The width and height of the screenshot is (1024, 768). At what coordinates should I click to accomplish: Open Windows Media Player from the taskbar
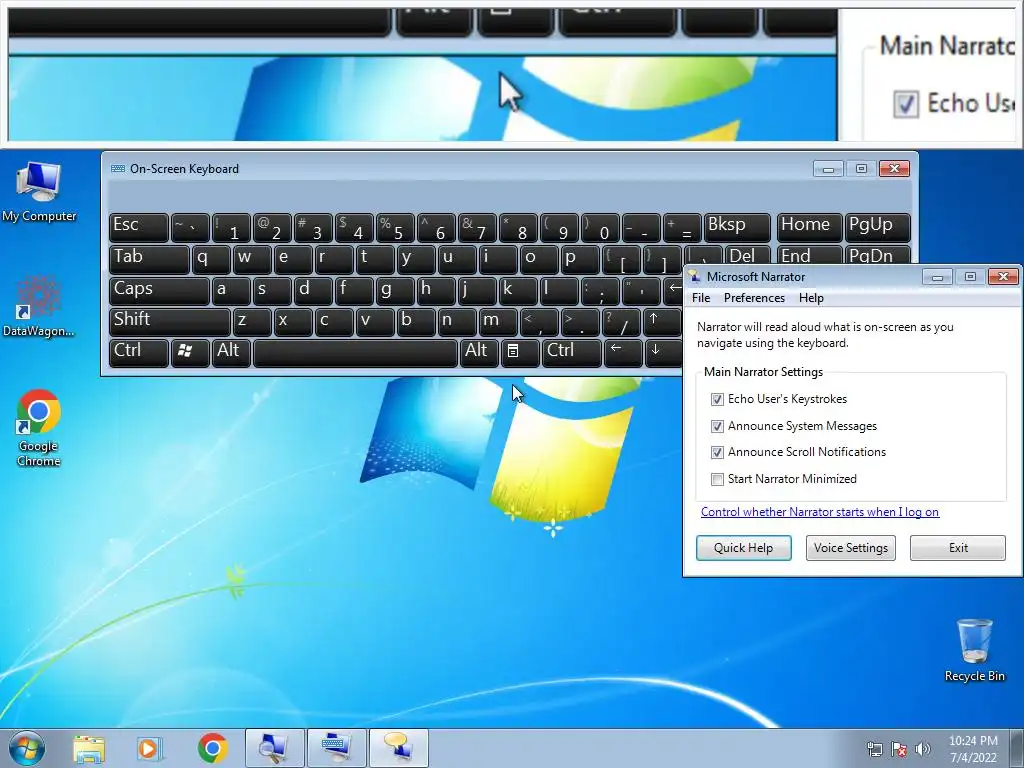(149, 748)
